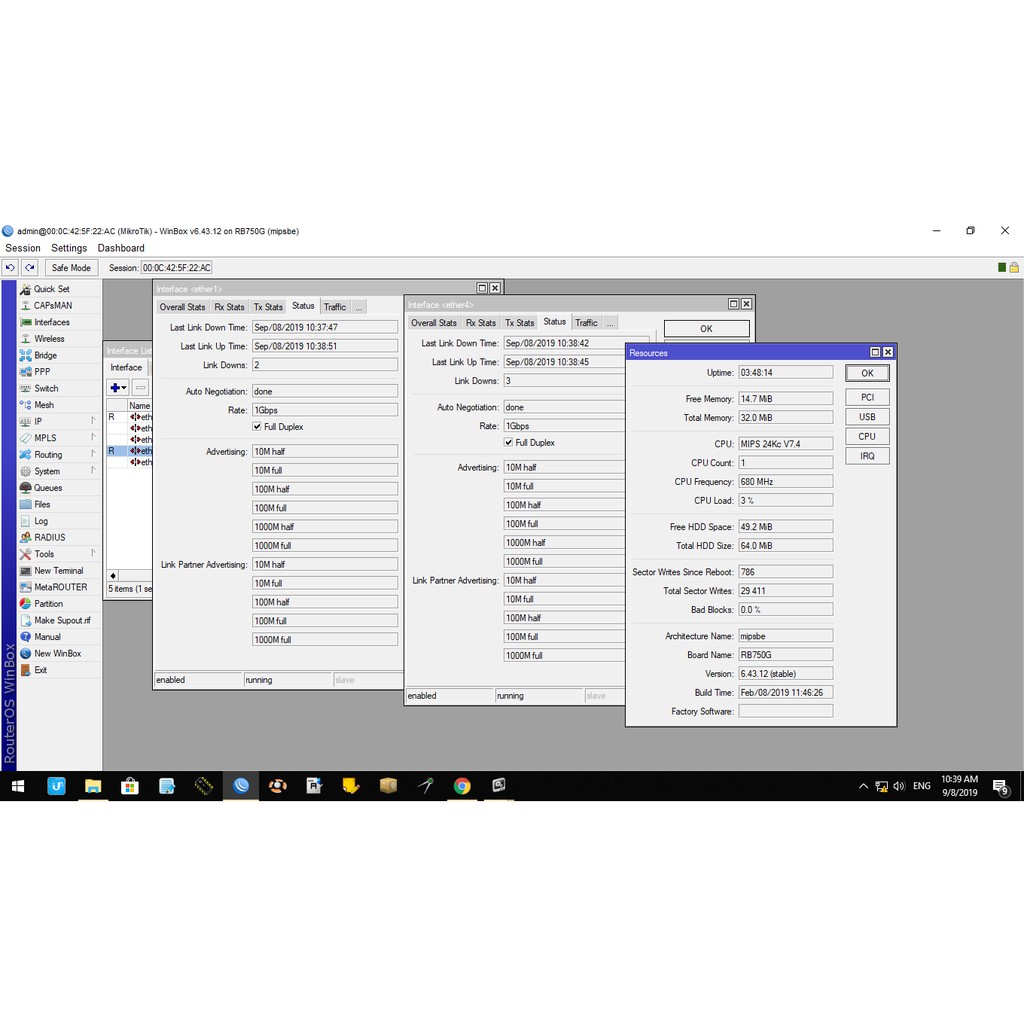Click the PCI button in Resources
Image resolution: width=1024 pixels, height=1024 pixels.
(867, 398)
